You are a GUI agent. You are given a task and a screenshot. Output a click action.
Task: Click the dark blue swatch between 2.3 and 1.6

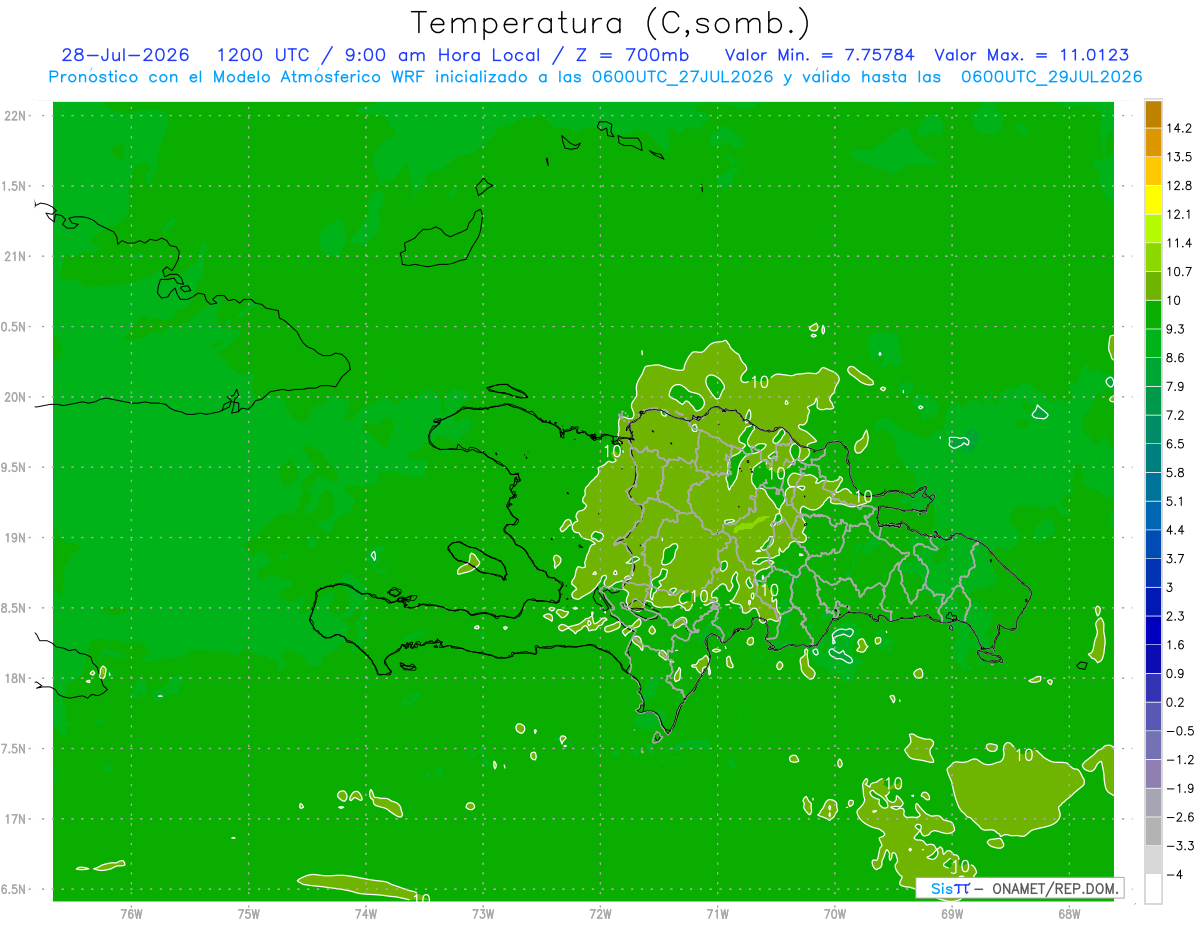[x=1153, y=630]
